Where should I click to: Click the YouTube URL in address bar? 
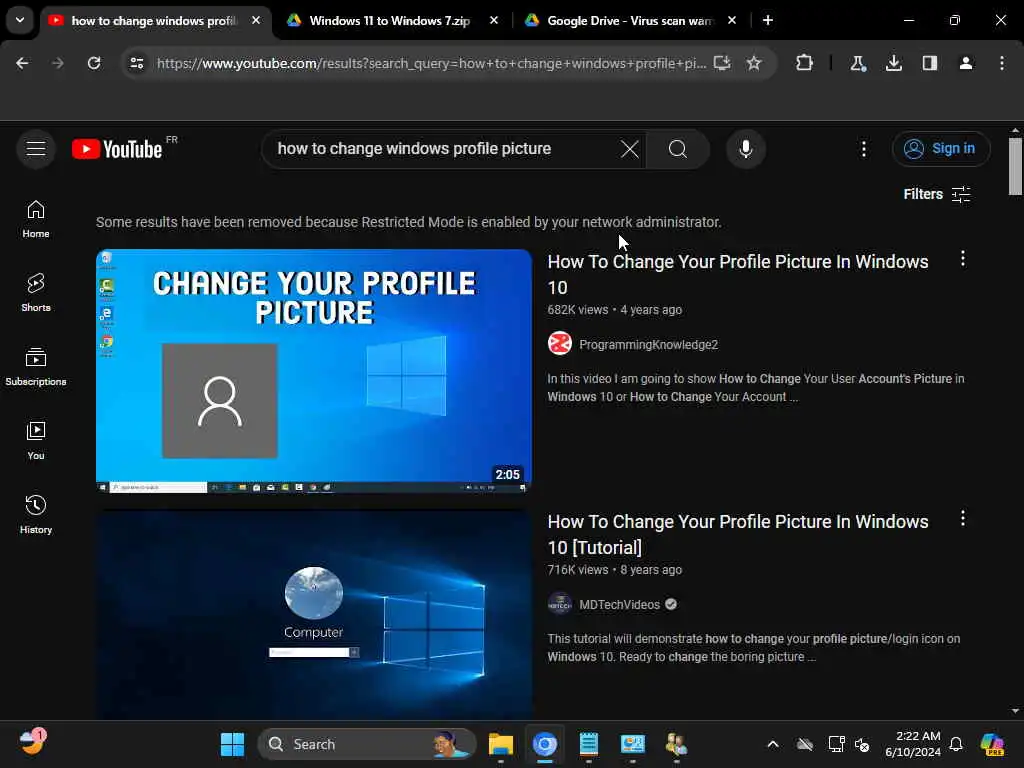click(x=431, y=63)
